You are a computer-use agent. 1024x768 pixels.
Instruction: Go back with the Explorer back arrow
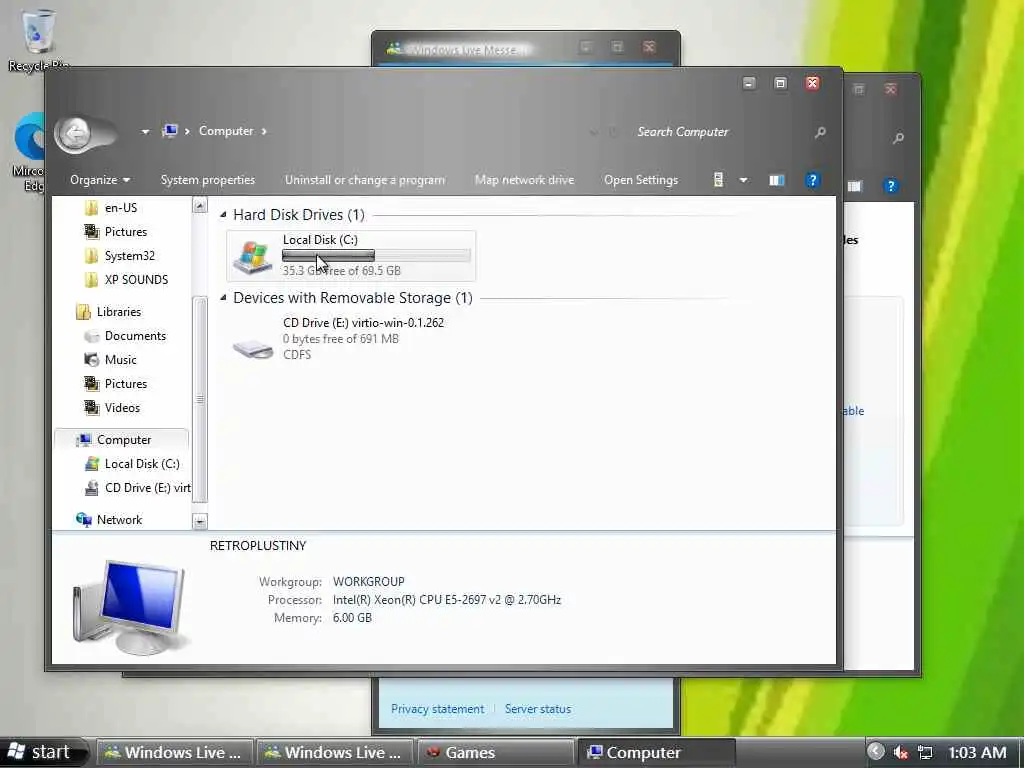76,135
